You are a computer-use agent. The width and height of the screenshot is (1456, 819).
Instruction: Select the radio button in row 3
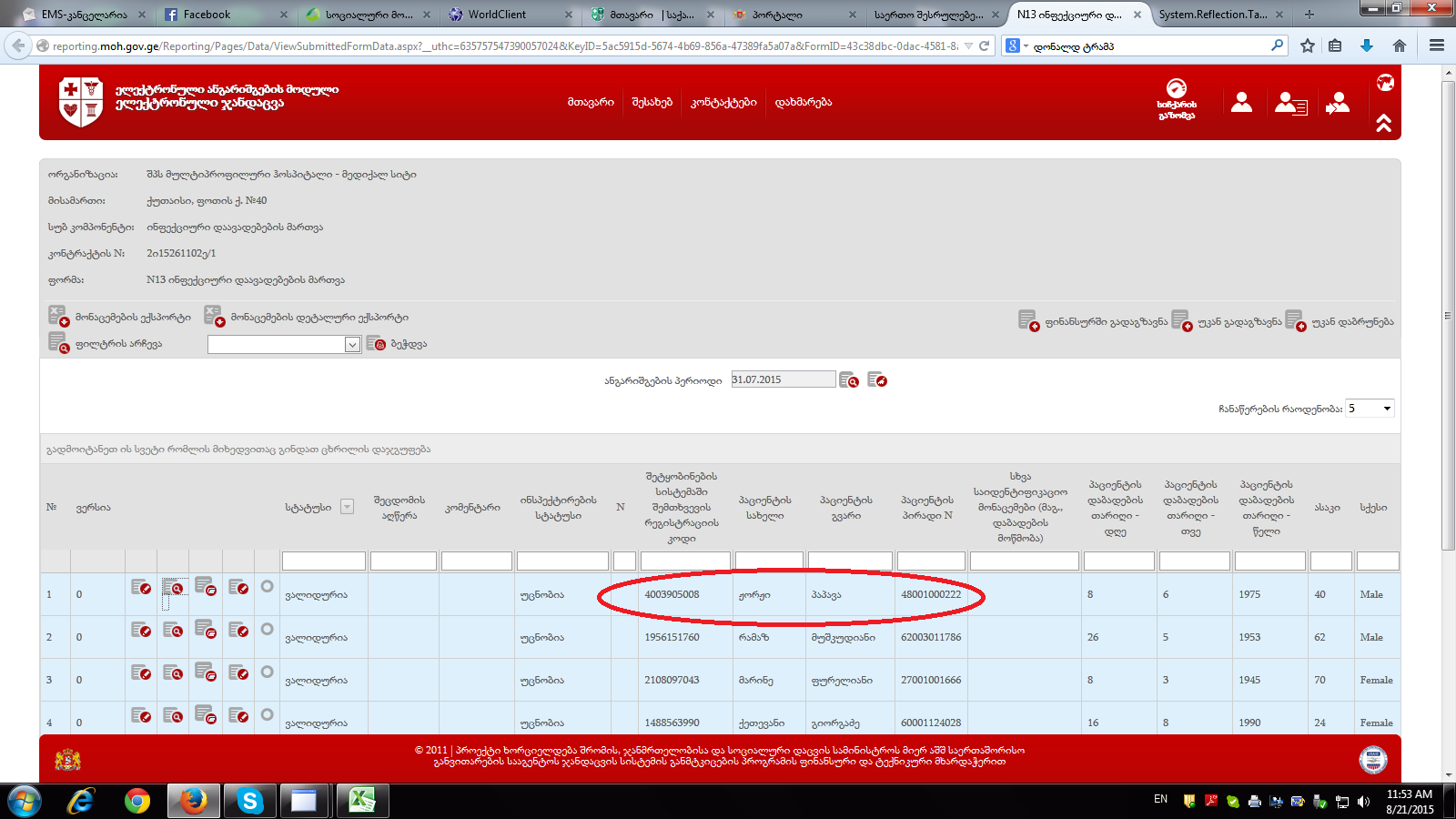(267, 672)
